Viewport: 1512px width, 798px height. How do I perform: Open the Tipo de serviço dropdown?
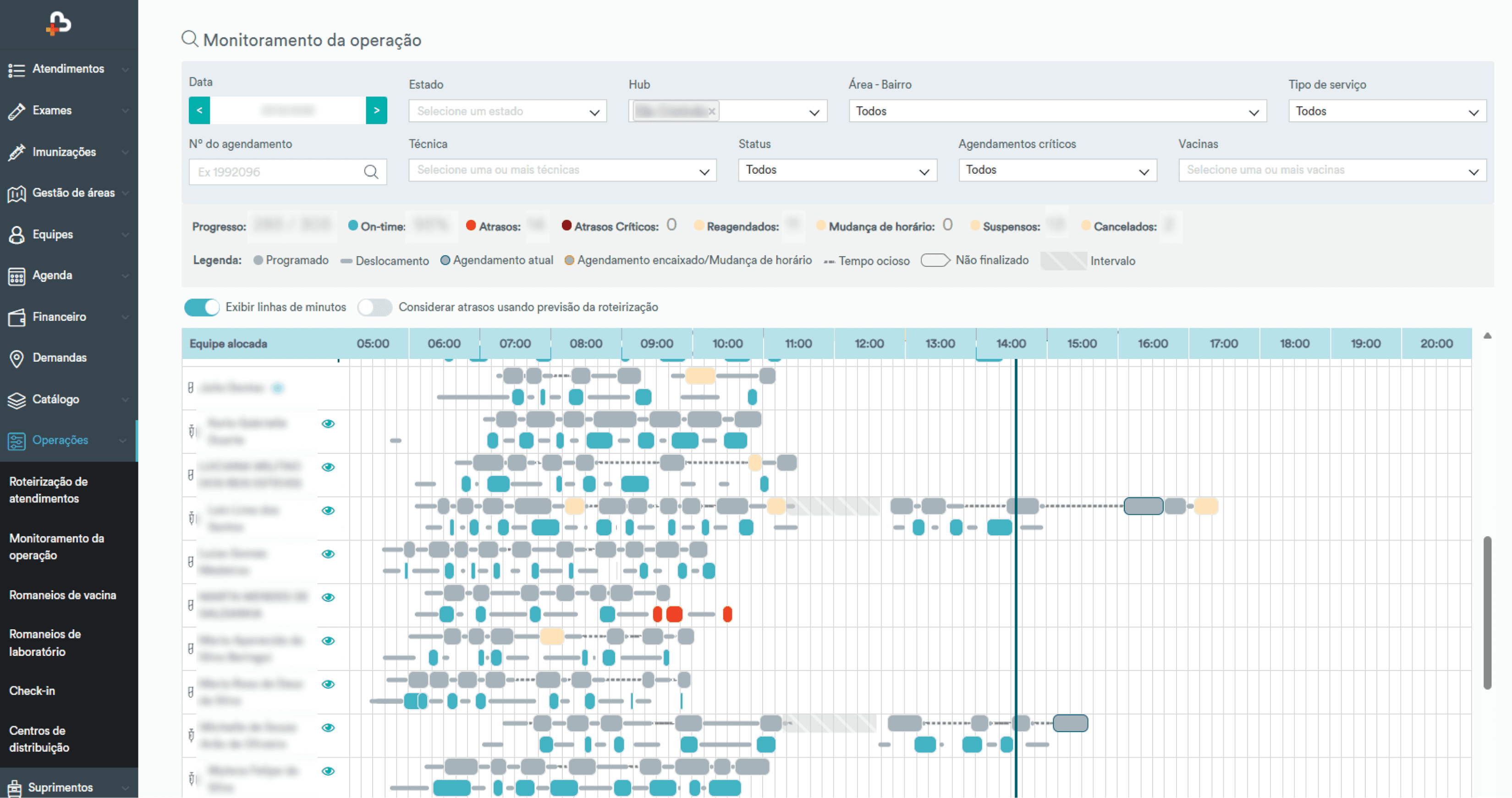click(1386, 111)
